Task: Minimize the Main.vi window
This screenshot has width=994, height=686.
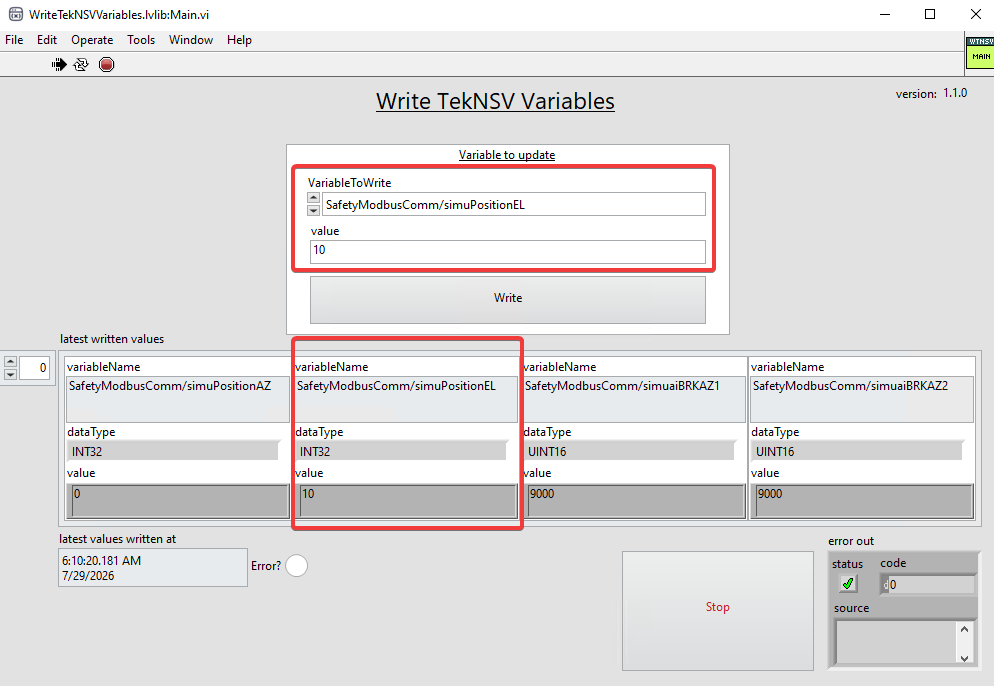Action: pyautogui.click(x=885, y=14)
